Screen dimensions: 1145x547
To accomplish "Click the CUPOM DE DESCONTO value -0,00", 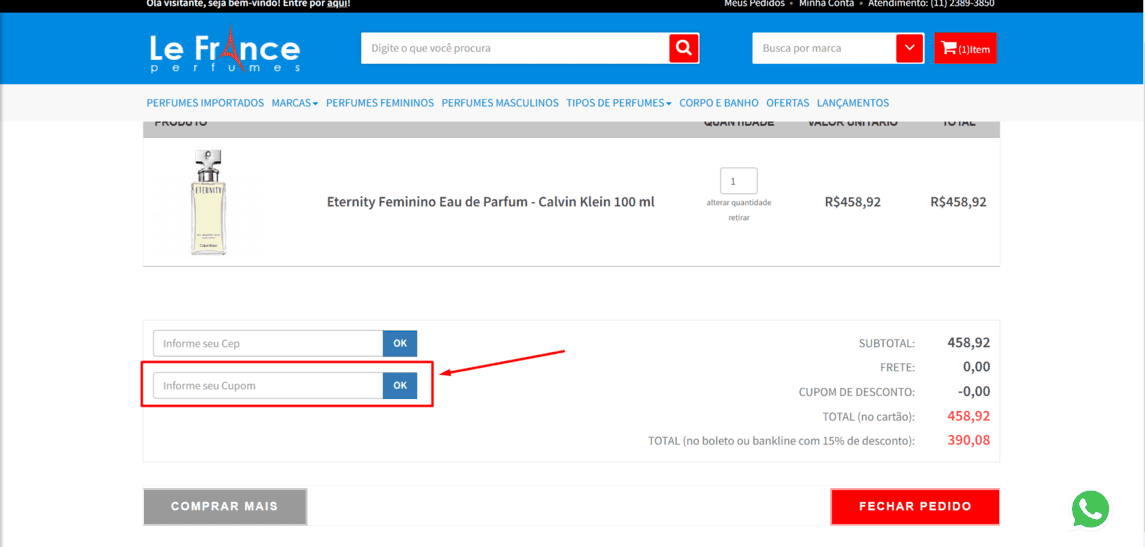I will coord(974,391).
